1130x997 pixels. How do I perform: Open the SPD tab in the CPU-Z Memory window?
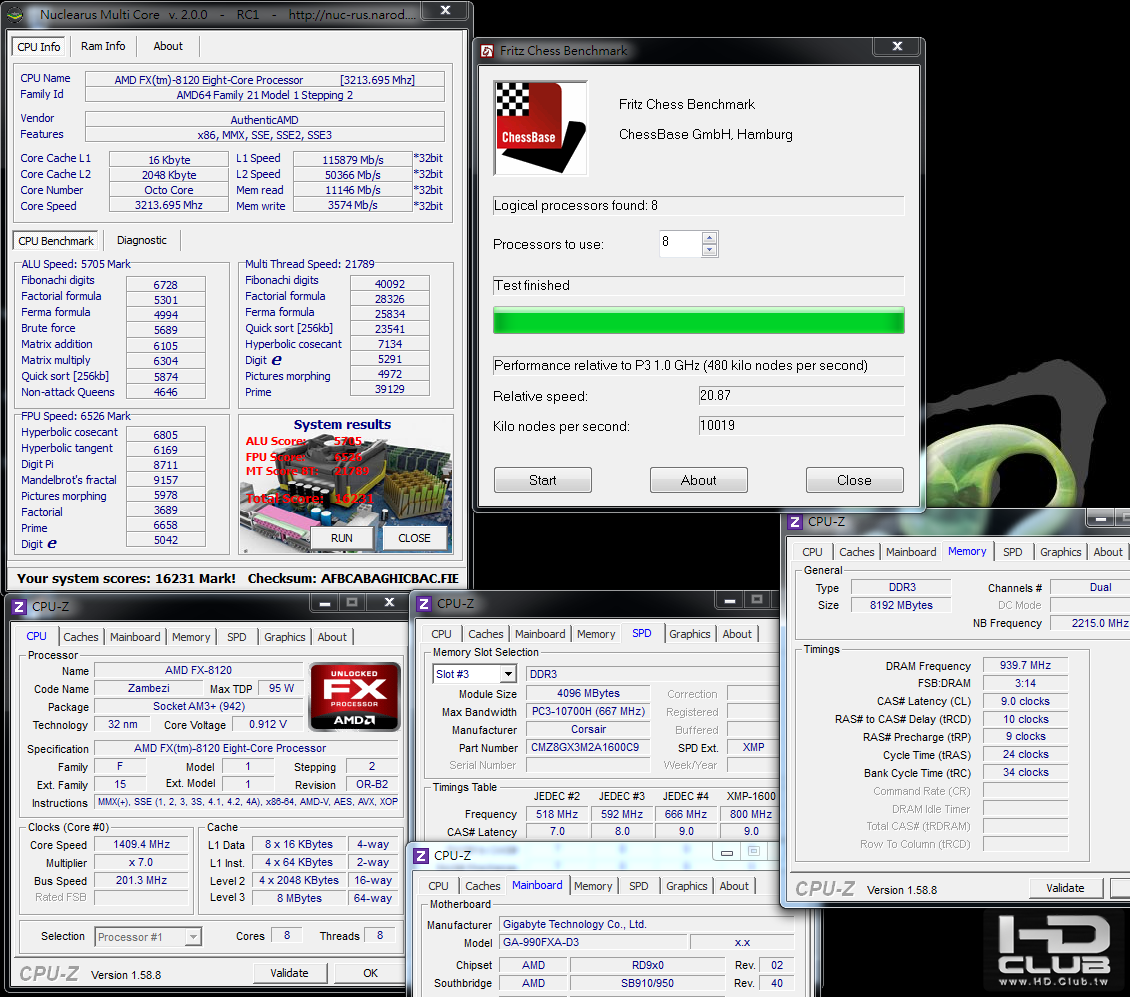click(1012, 552)
